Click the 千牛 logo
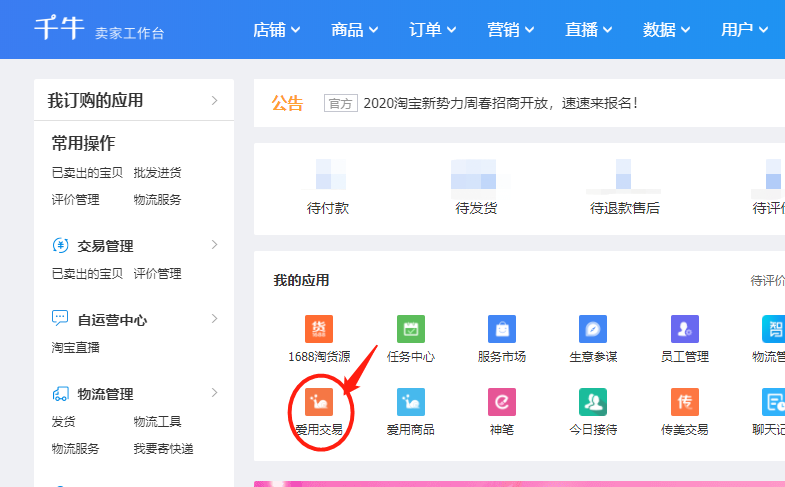 click(x=59, y=28)
